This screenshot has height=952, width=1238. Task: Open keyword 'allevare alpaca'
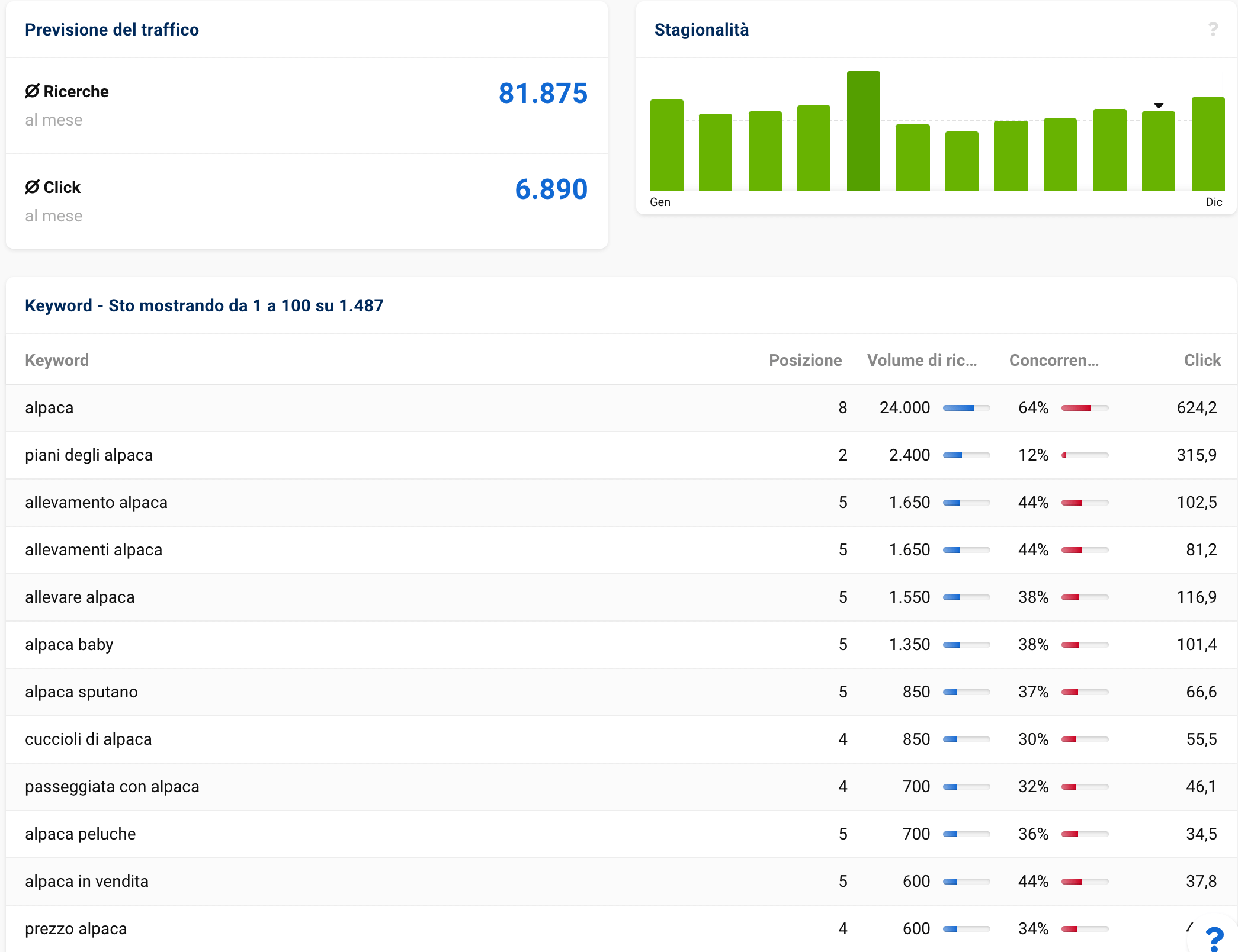80,597
